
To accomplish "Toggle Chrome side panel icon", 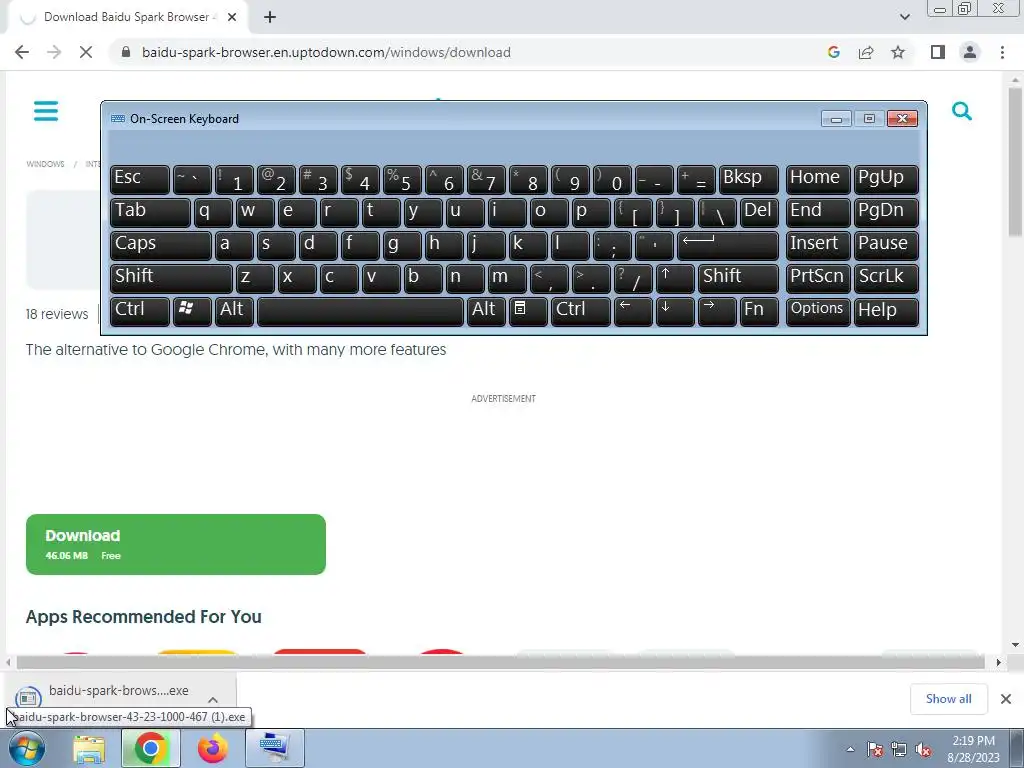I will [938, 52].
